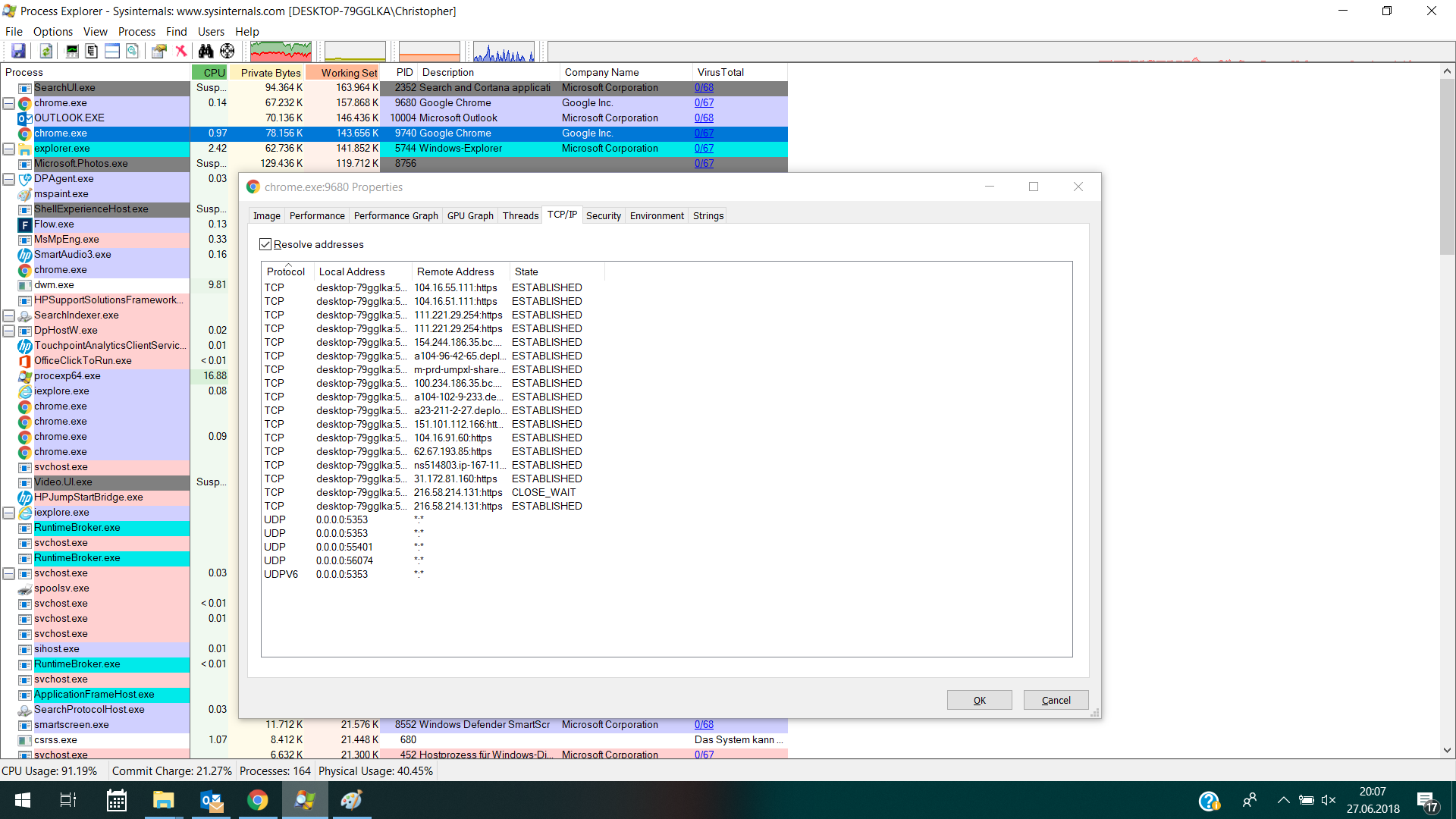1456x819 pixels.
Task: Switch to the Threads tab
Action: pyautogui.click(x=520, y=216)
